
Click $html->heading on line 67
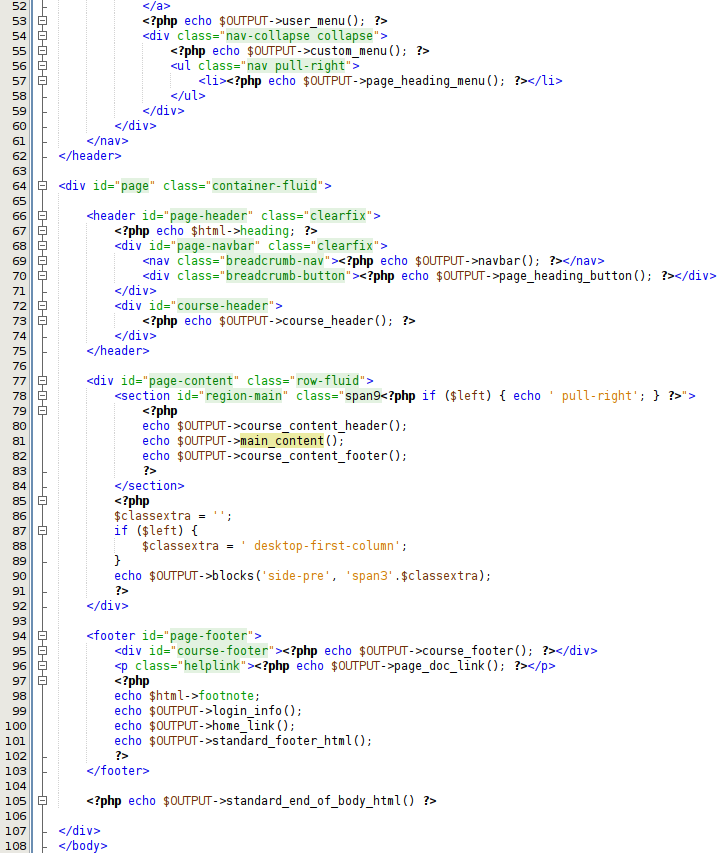point(240,231)
